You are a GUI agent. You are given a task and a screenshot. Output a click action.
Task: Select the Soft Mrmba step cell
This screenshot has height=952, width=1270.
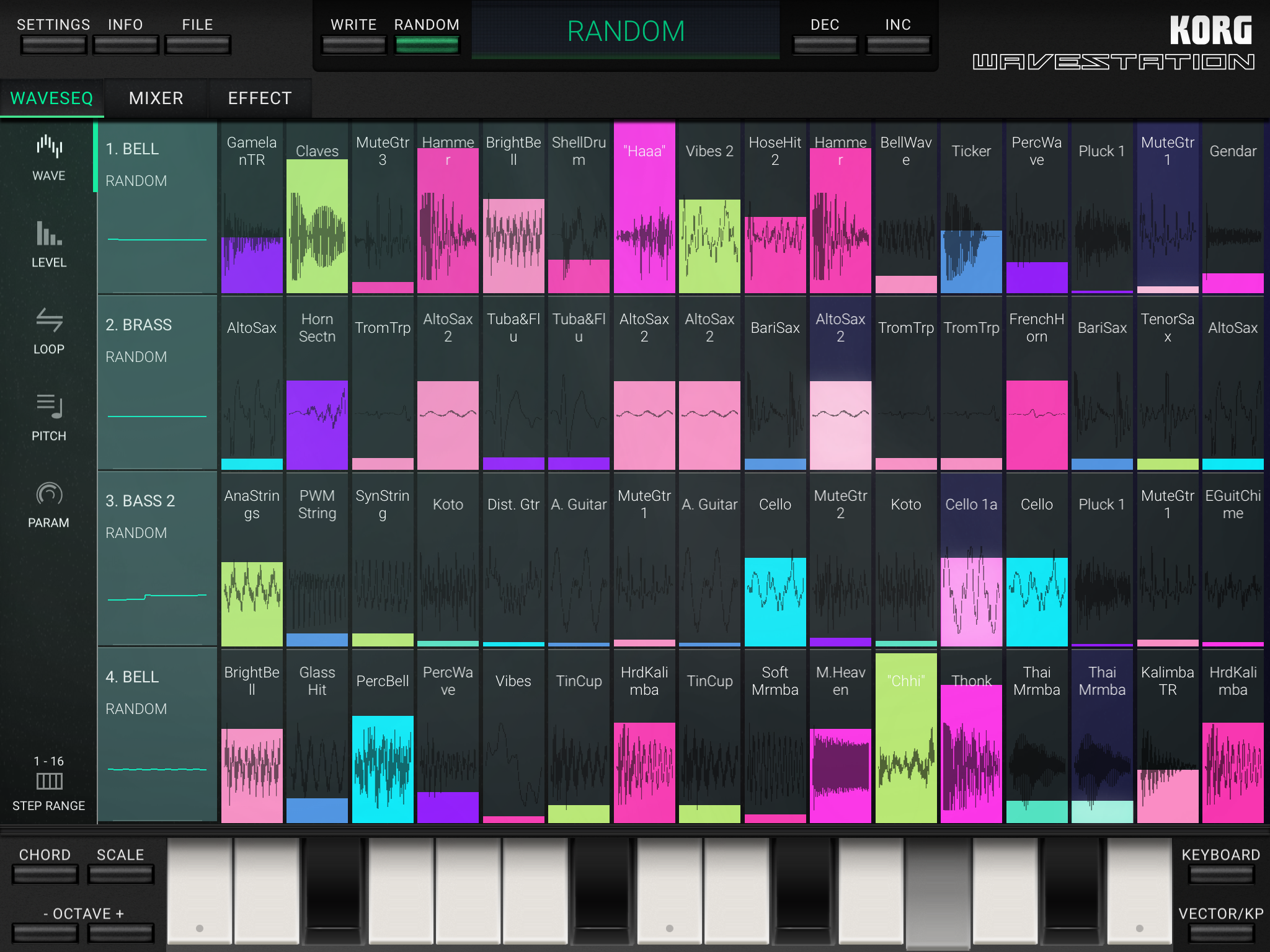pos(775,736)
